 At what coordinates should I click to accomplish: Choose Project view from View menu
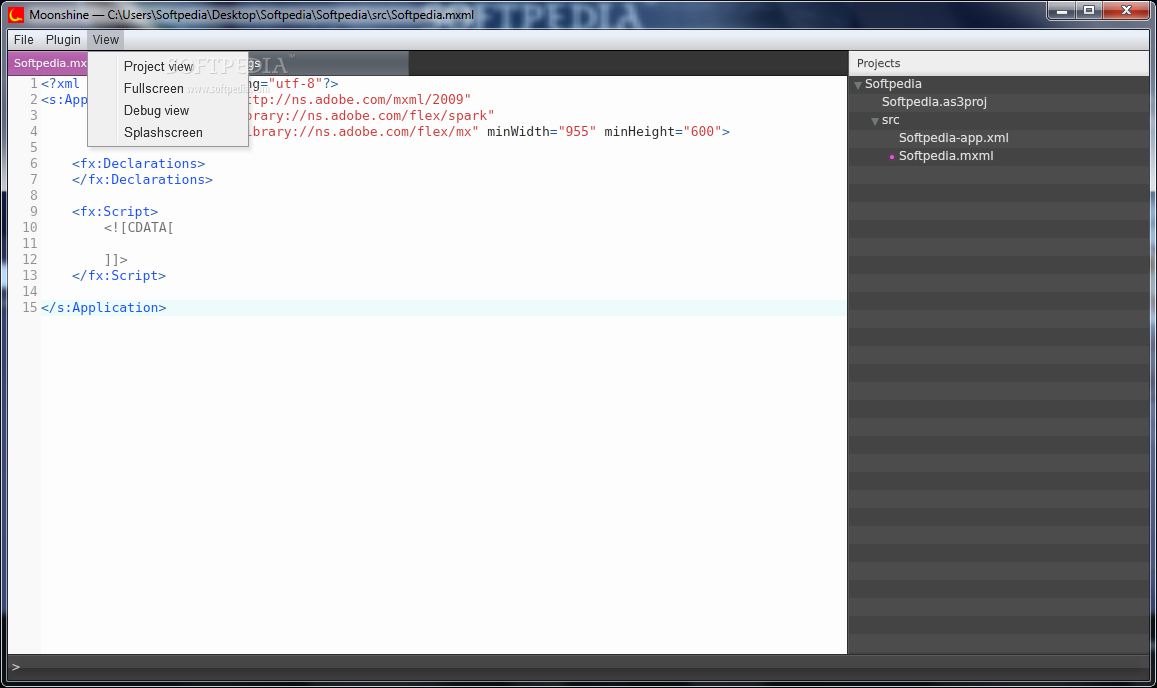point(158,66)
